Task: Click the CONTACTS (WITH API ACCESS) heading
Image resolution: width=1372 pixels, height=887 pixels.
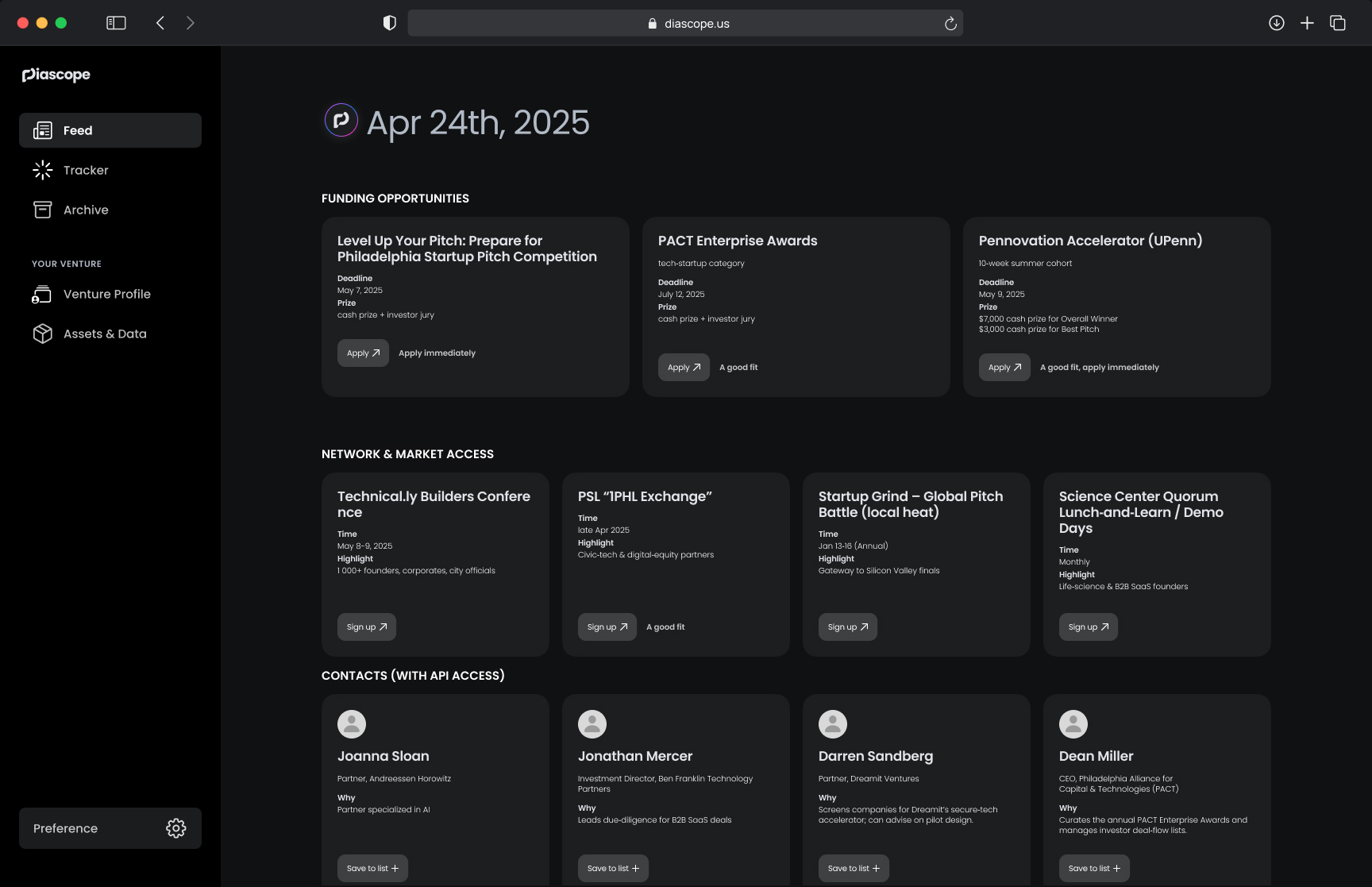Action: (413, 676)
